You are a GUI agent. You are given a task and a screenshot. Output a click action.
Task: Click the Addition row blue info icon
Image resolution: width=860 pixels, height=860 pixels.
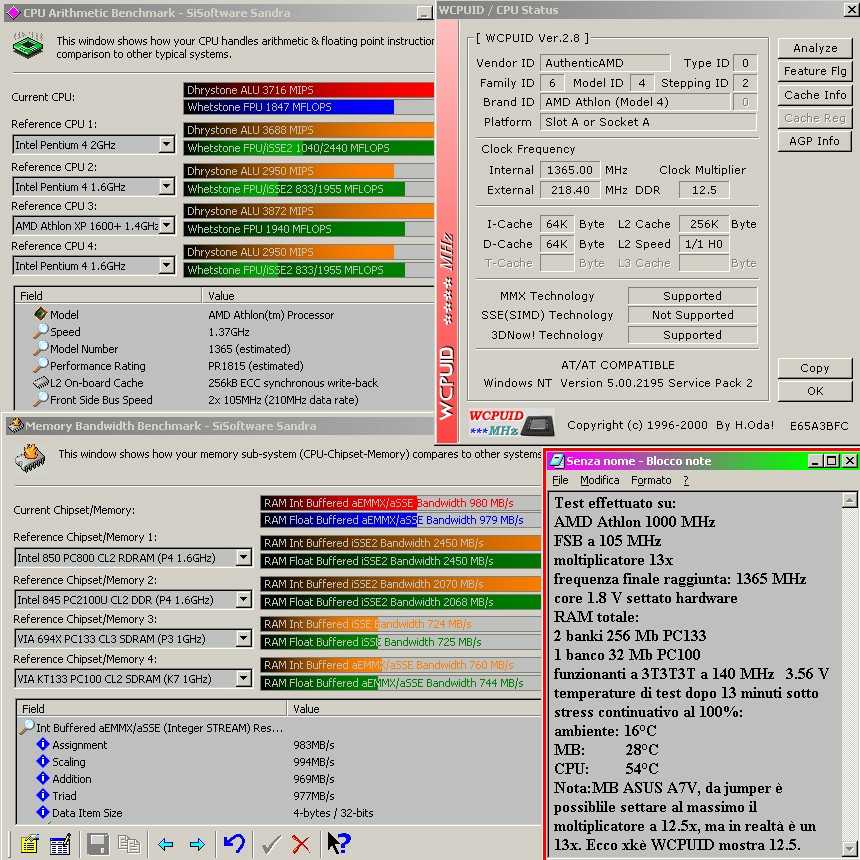43,778
